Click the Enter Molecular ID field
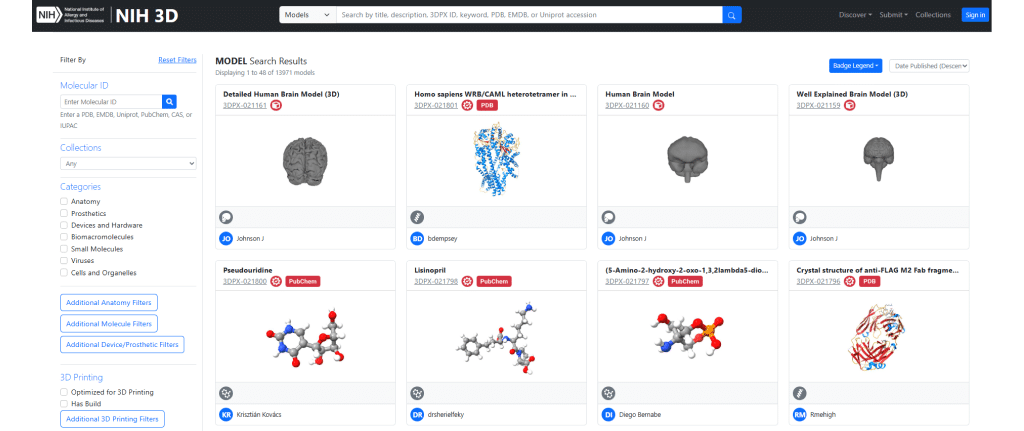Viewport: 1024px width, 431px height. [x=111, y=102]
